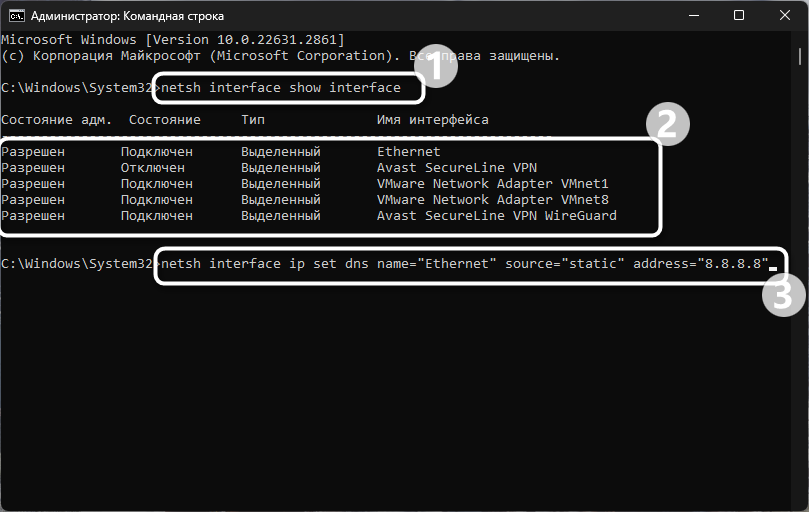Screen dimensions: 809x512
Task: Click the Avast SecureLine VPN WireGuard entry
Action: click(496, 216)
